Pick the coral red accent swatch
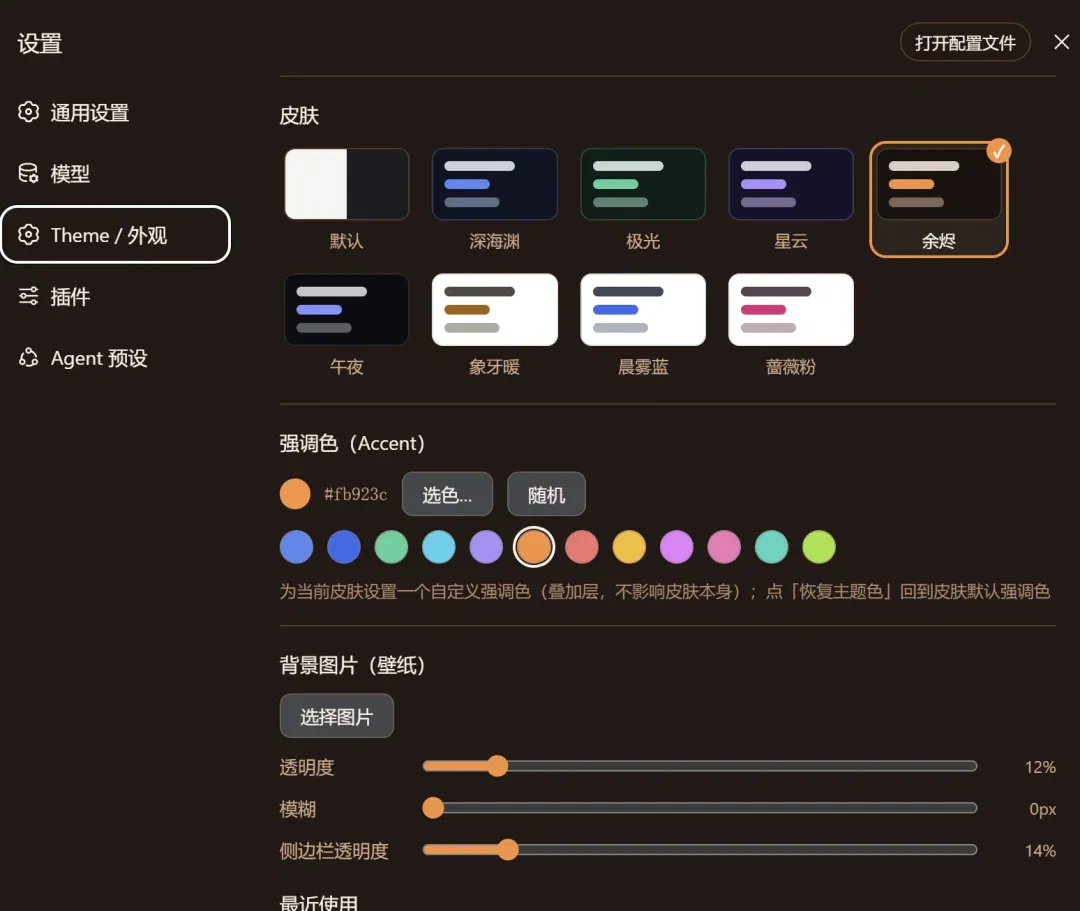 582,547
